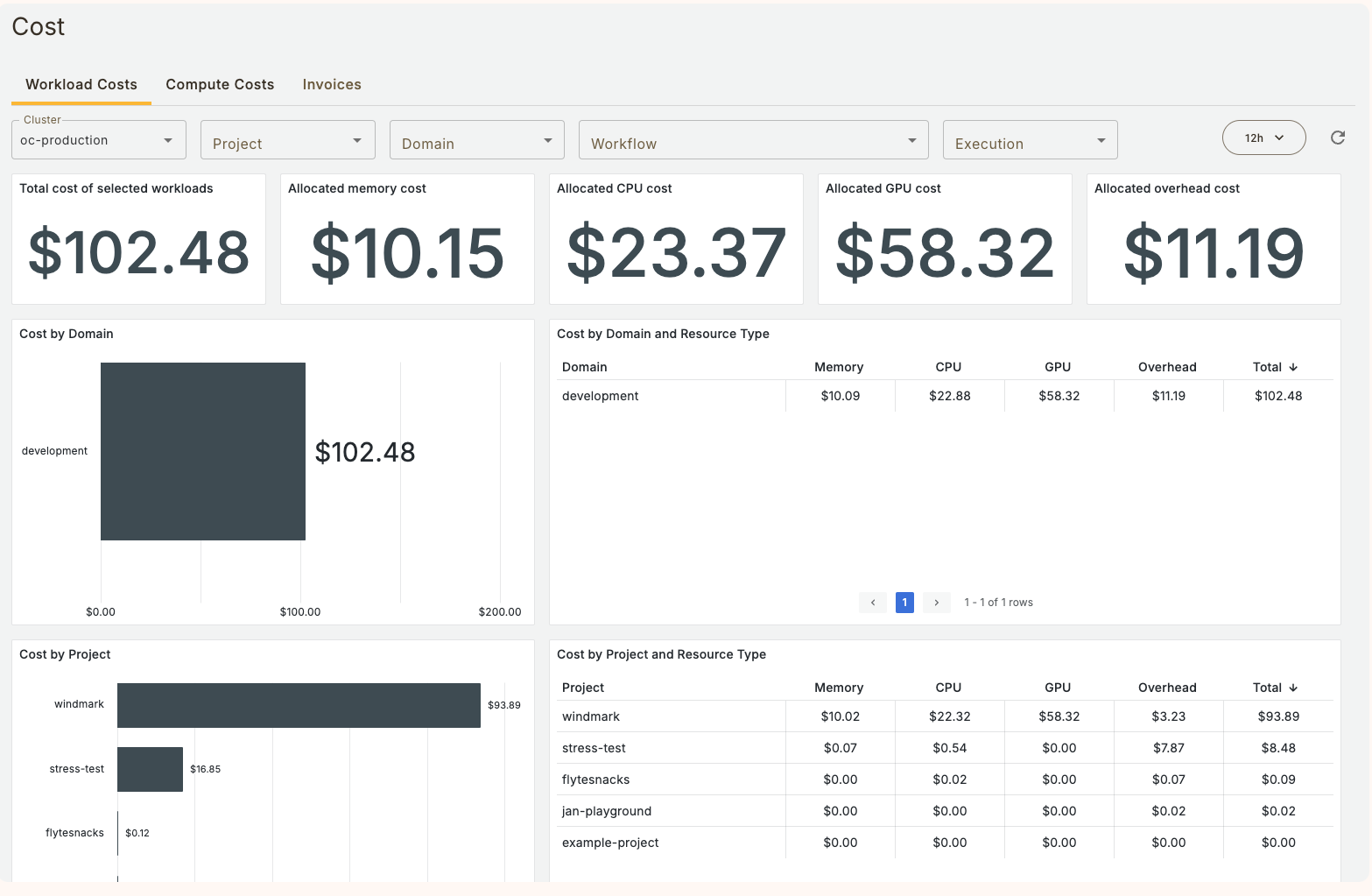Click the development bar in Cost by Domain
Viewport: 1372px width, 896px height.
(203, 451)
